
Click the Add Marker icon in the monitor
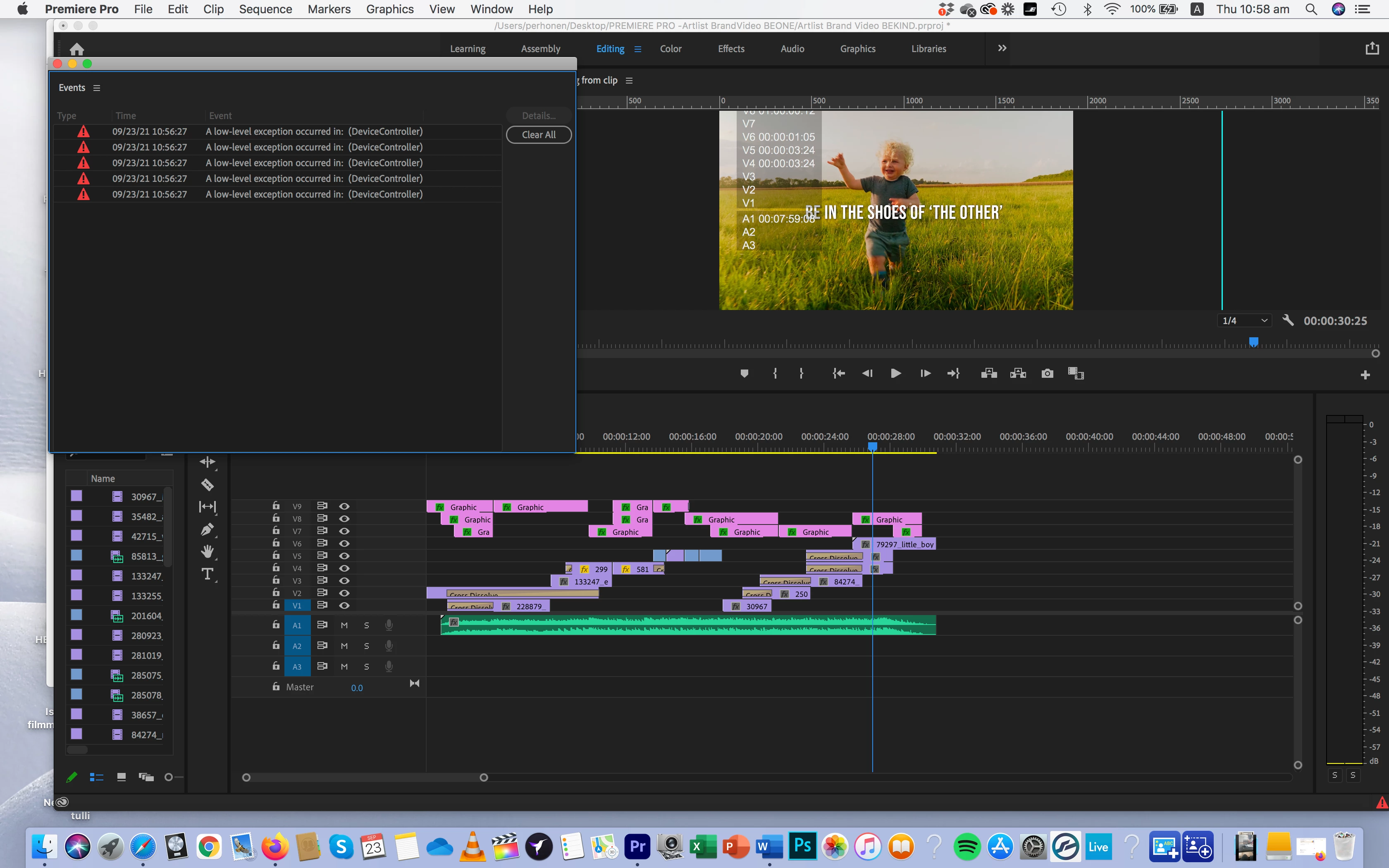[x=745, y=374]
